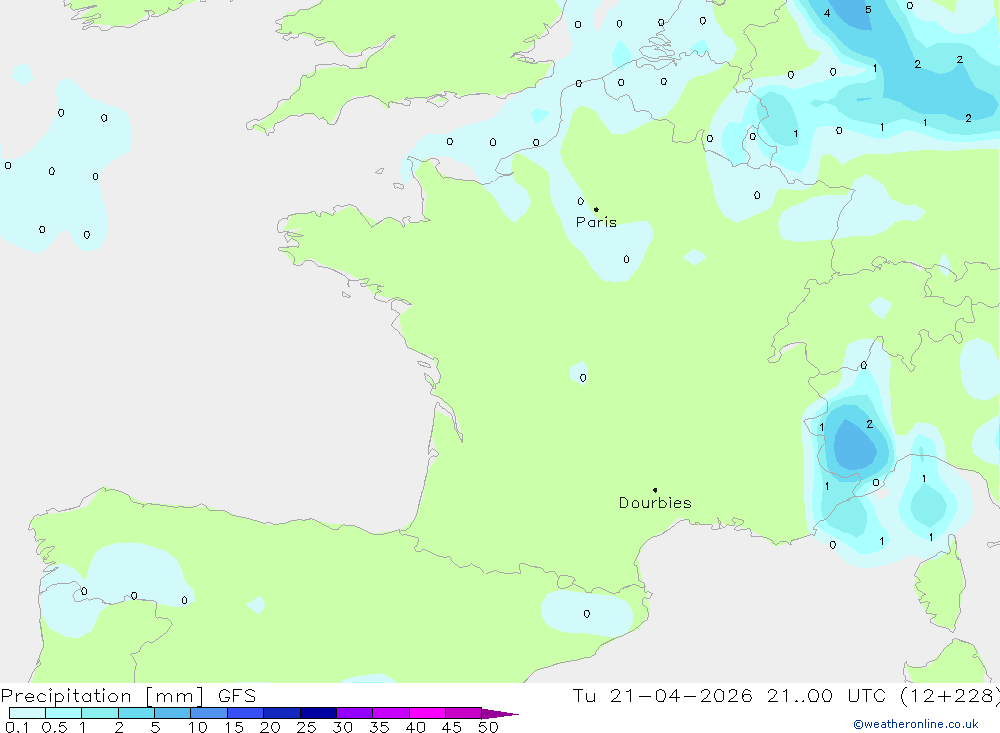1000x733 pixels.
Task: Select the 25–30 mm legend swatch
Action: pos(318,713)
